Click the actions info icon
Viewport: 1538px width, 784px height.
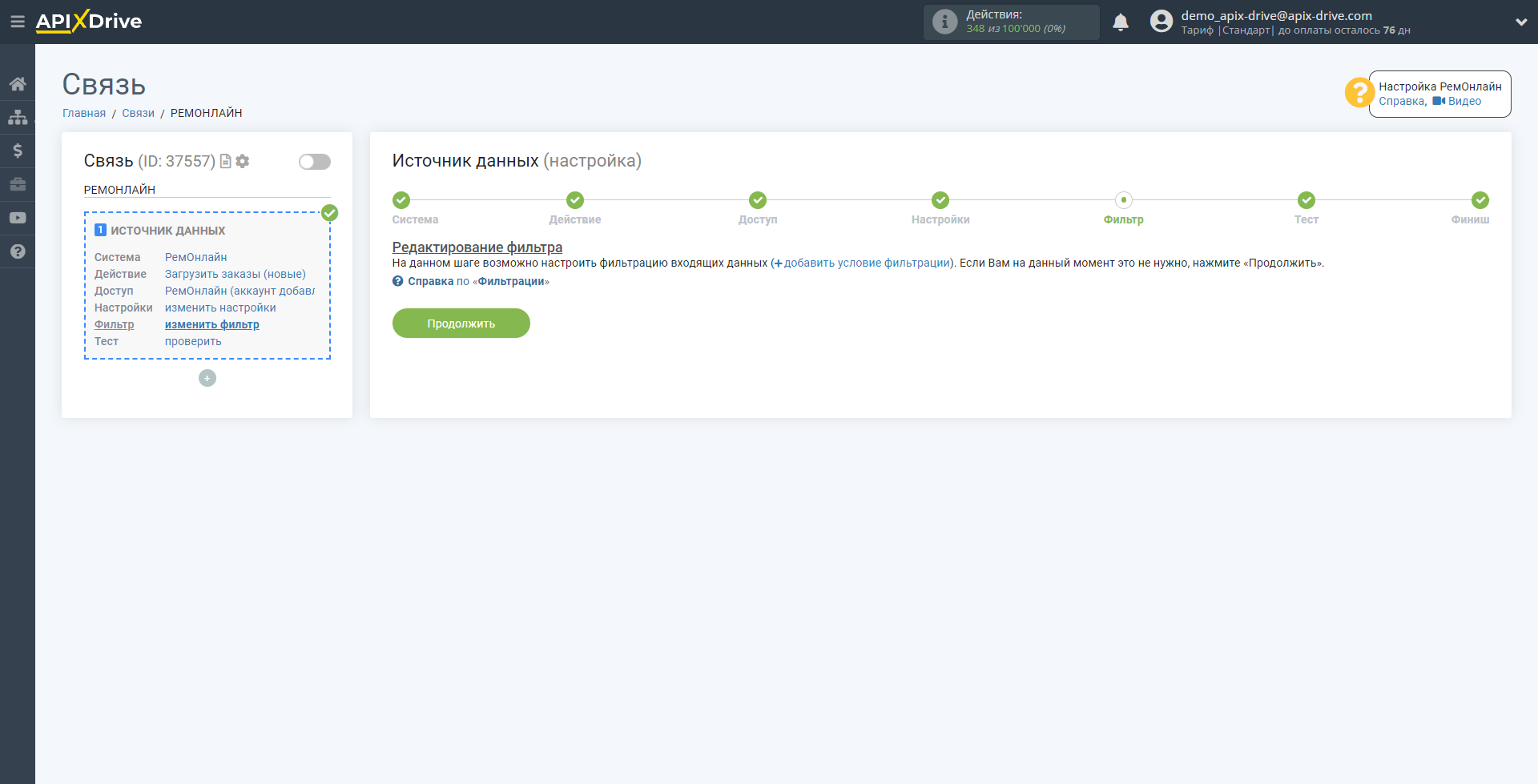tap(945, 22)
